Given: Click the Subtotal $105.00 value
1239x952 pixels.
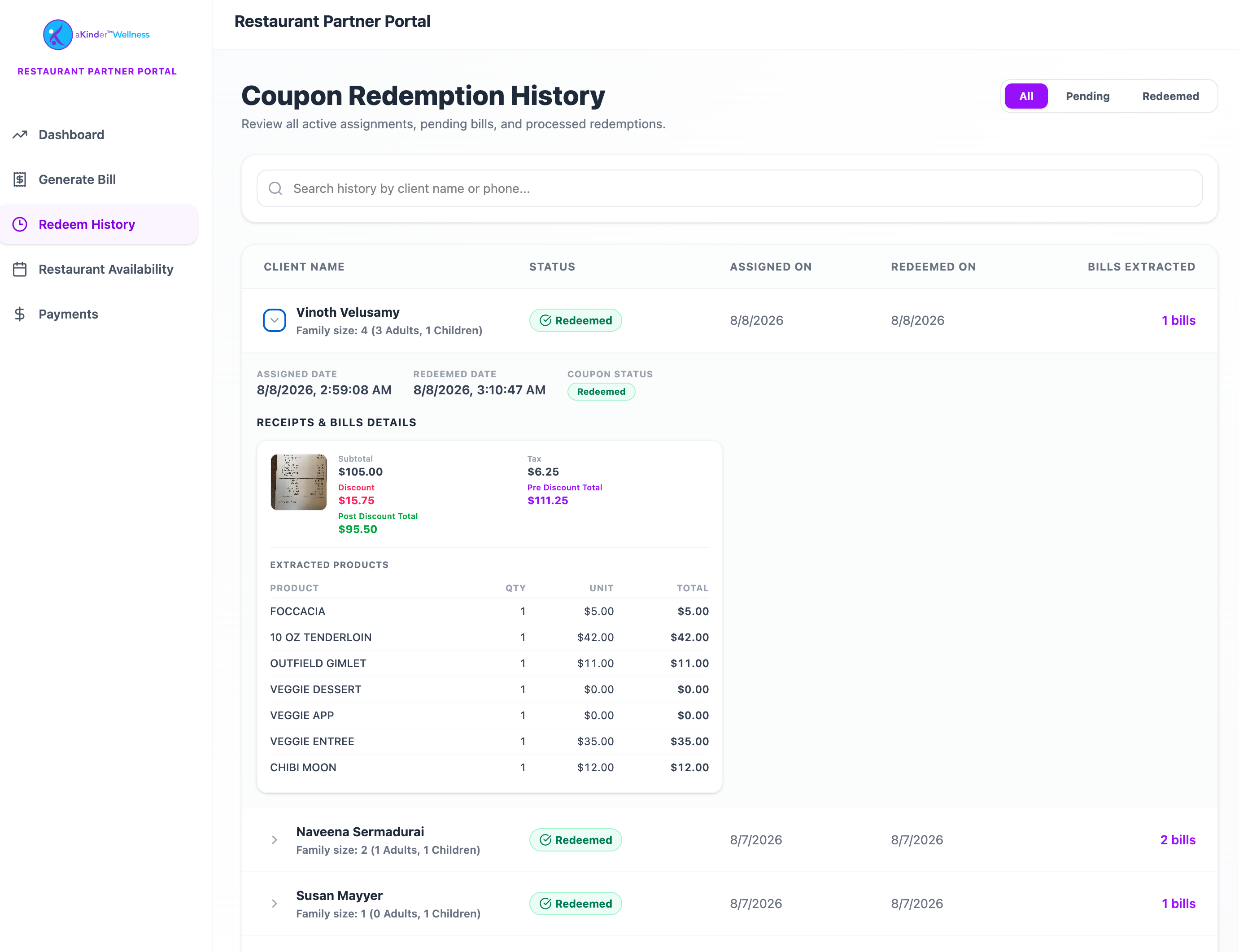Looking at the screenshot, I should click(360, 472).
